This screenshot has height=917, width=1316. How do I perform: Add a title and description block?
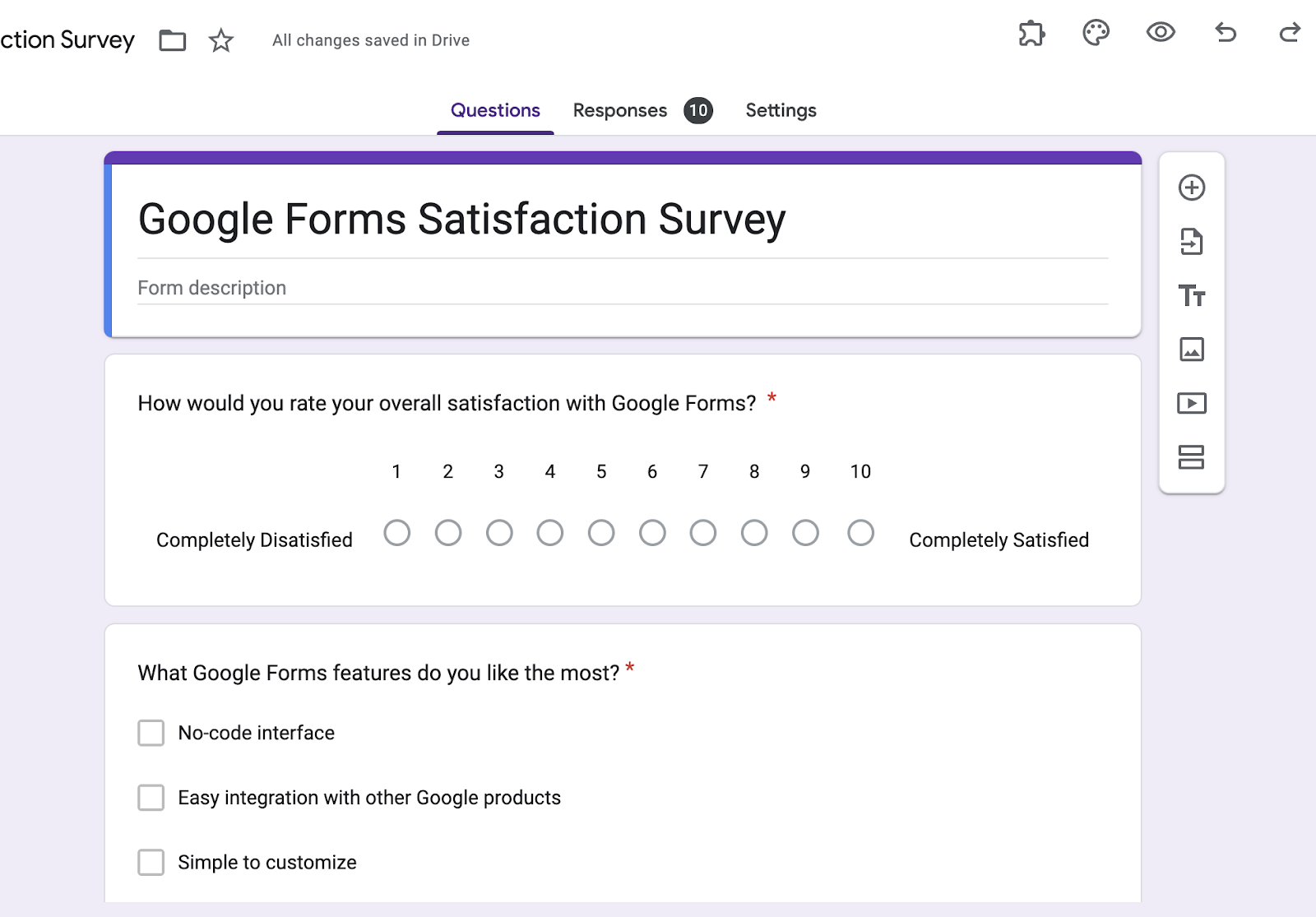(1191, 295)
